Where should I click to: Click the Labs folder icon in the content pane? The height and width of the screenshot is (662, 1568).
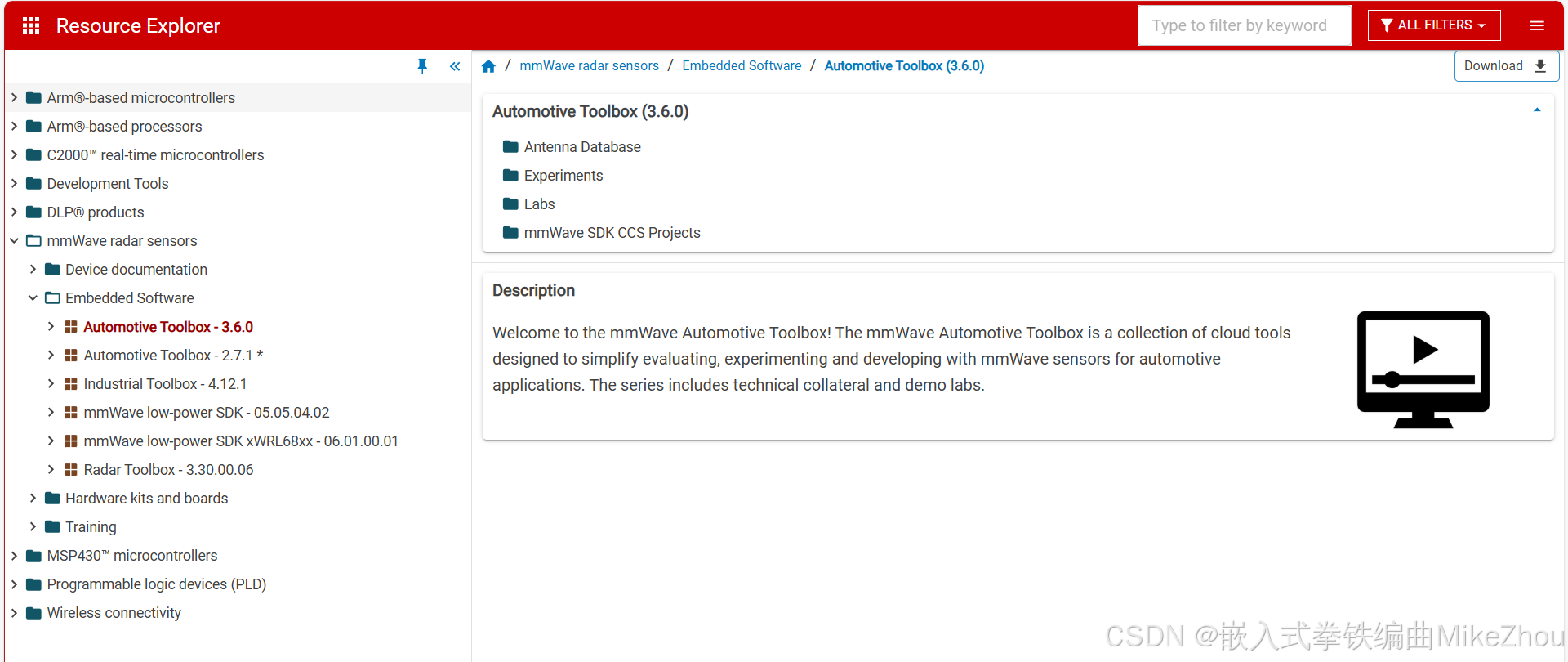pos(511,204)
